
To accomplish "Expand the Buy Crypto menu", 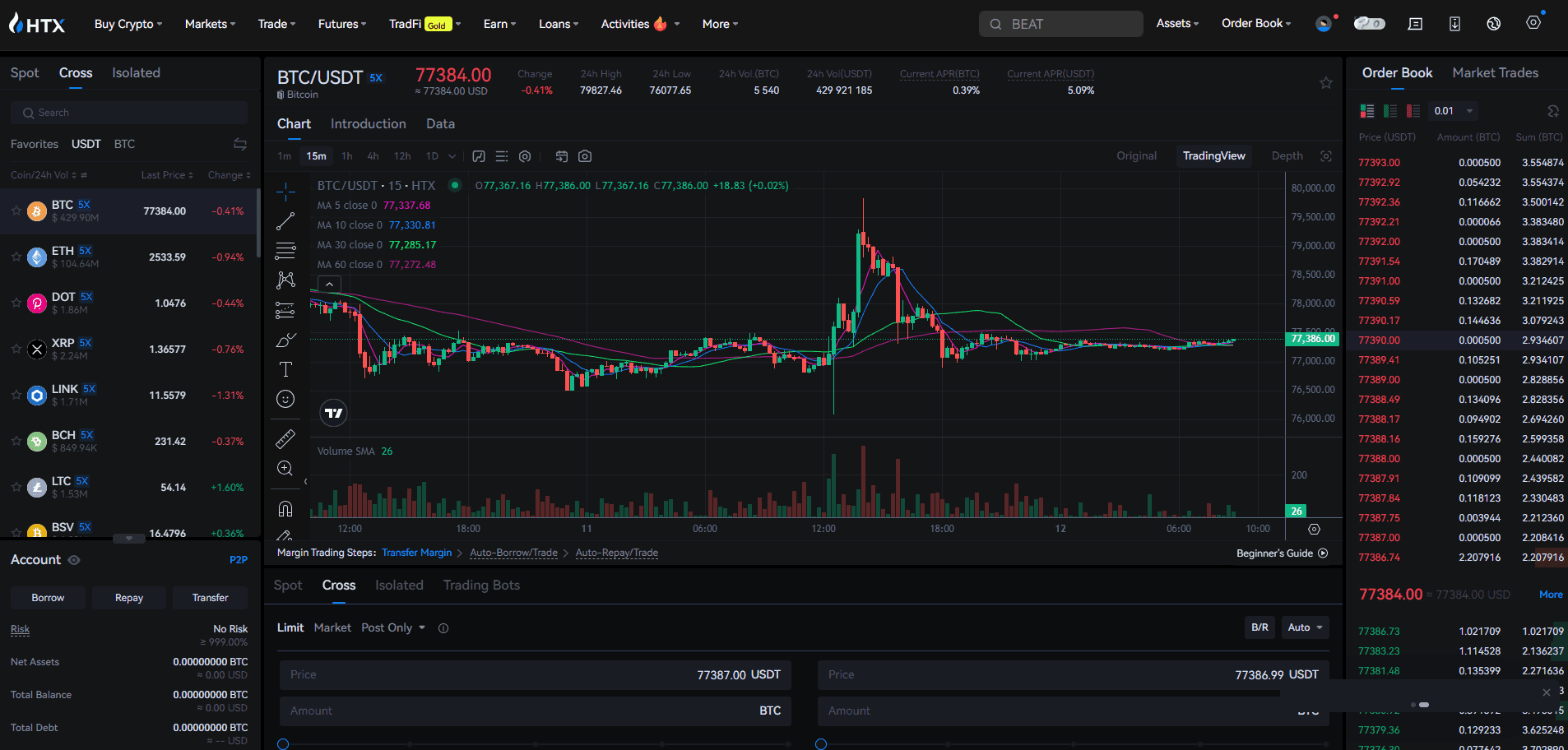I will coord(128,24).
